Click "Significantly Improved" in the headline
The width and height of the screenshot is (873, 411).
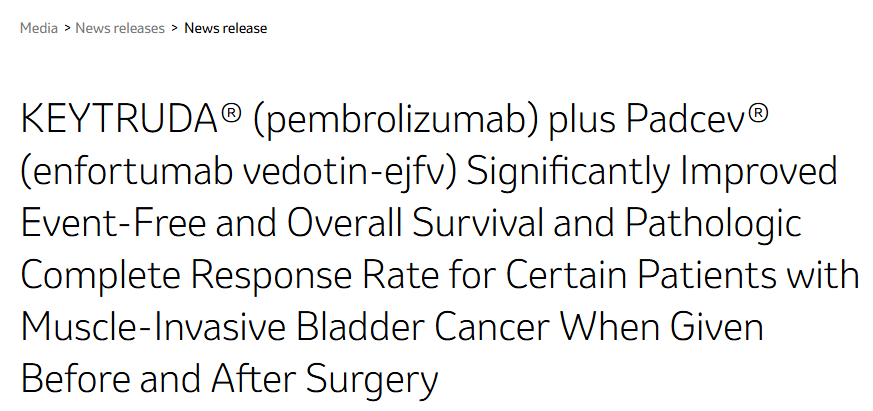tap(652, 172)
